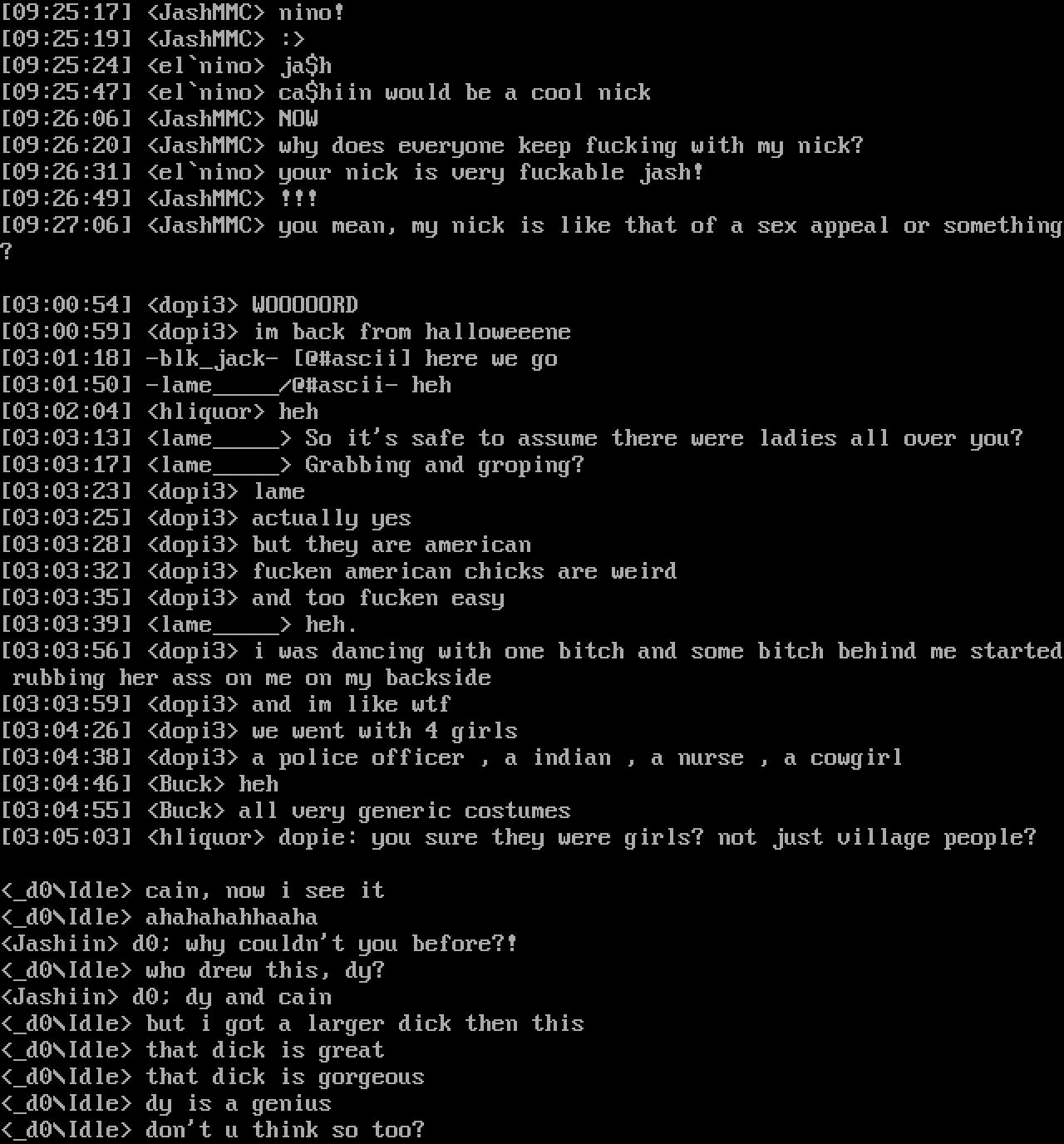Click the '!!!' message from JashMMC
Viewport: 1064px width, 1144px height.
298,199
